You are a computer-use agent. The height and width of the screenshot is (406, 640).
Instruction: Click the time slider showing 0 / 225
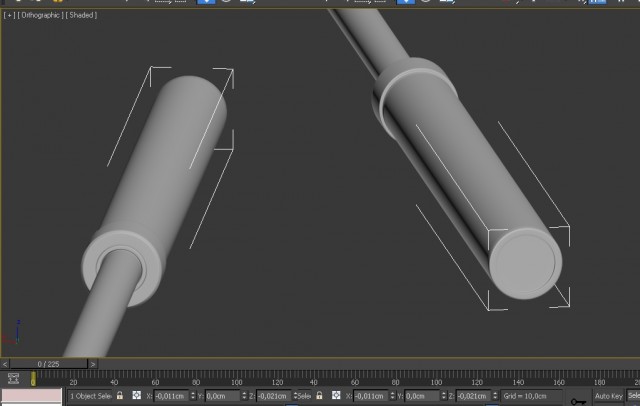pos(49,364)
